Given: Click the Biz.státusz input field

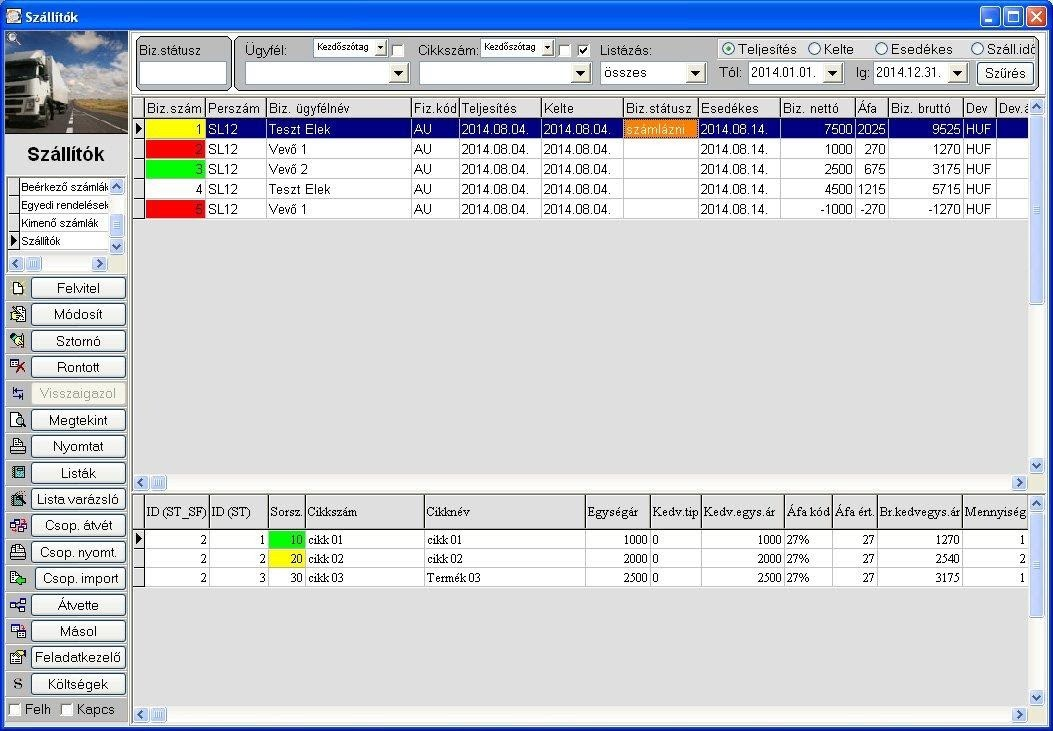Looking at the screenshot, I should coord(183,73).
